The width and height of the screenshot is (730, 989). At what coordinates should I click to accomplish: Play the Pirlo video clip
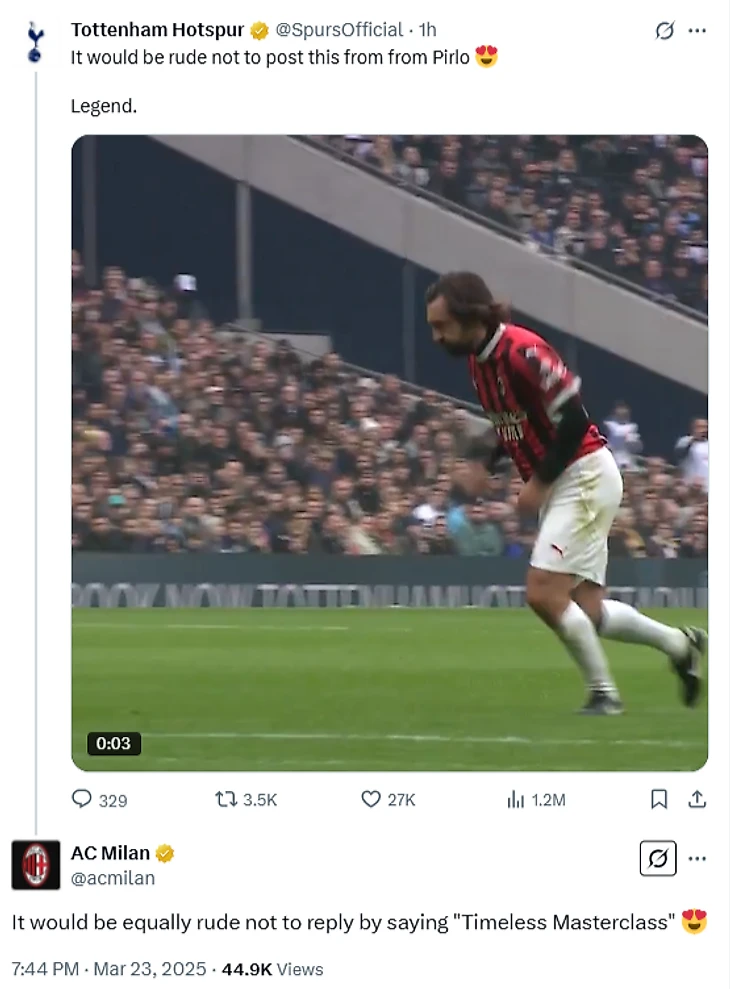[389, 452]
